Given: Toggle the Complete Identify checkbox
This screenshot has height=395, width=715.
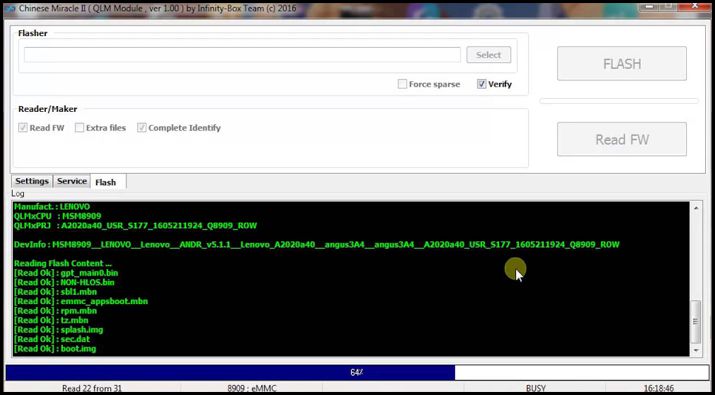Looking at the screenshot, I should 142,128.
